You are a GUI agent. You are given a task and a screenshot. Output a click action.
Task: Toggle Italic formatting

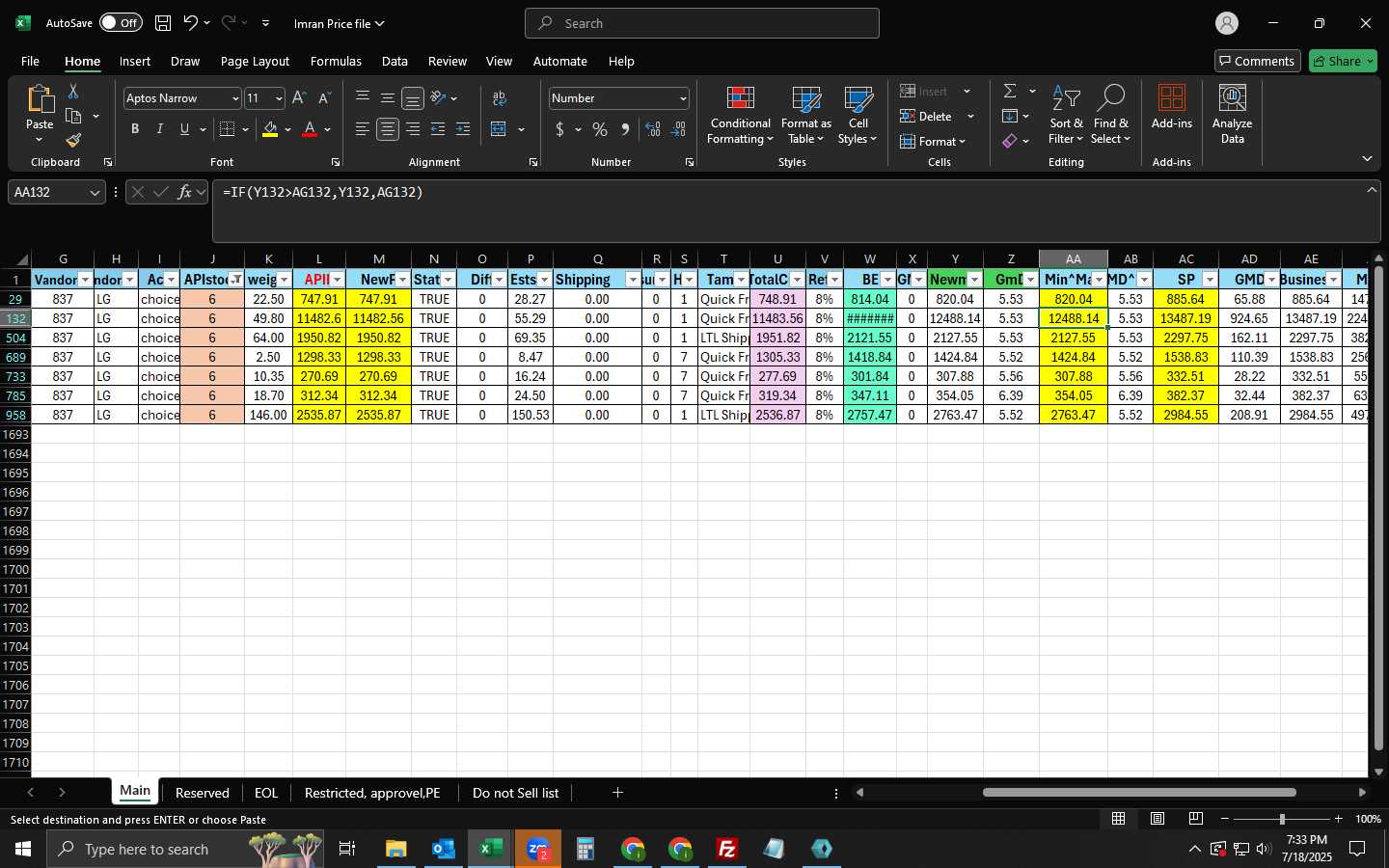(160, 129)
